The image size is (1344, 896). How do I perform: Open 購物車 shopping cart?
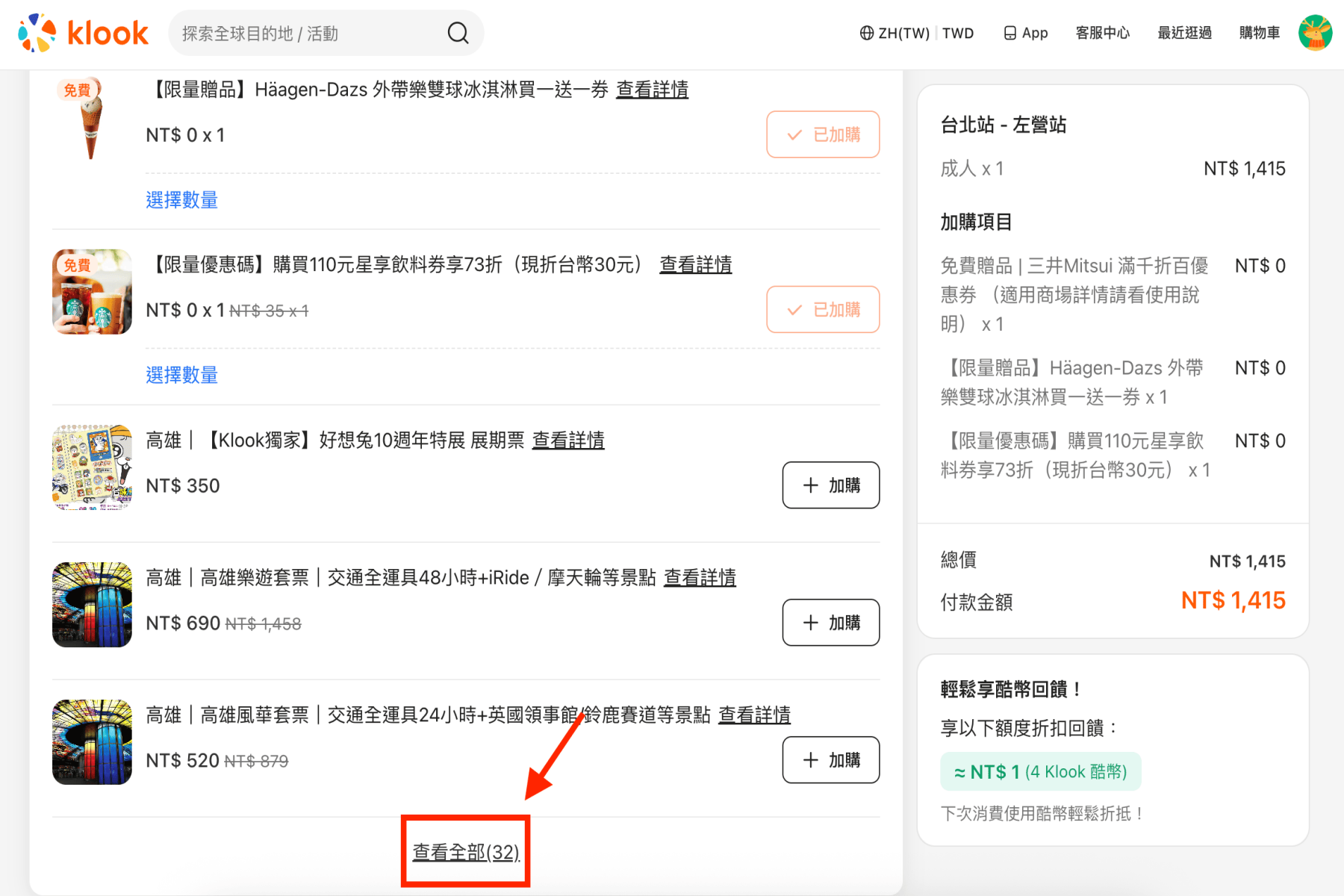tap(1260, 33)
